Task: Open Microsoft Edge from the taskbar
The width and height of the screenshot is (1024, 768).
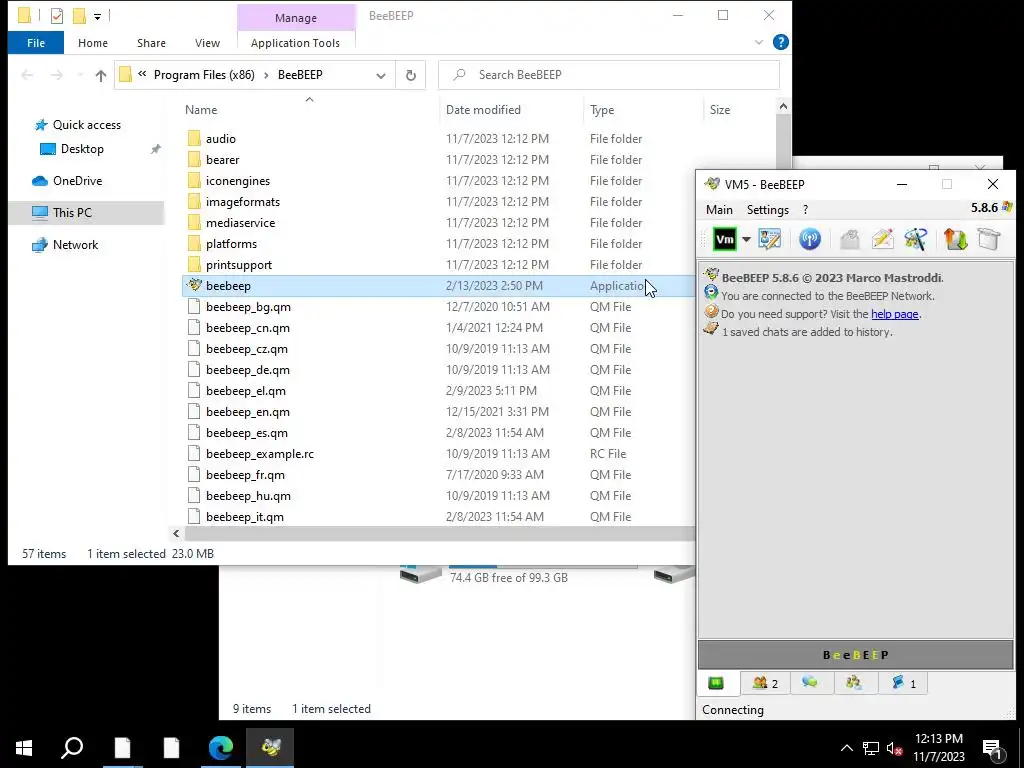Action: [x=221, y=748]
